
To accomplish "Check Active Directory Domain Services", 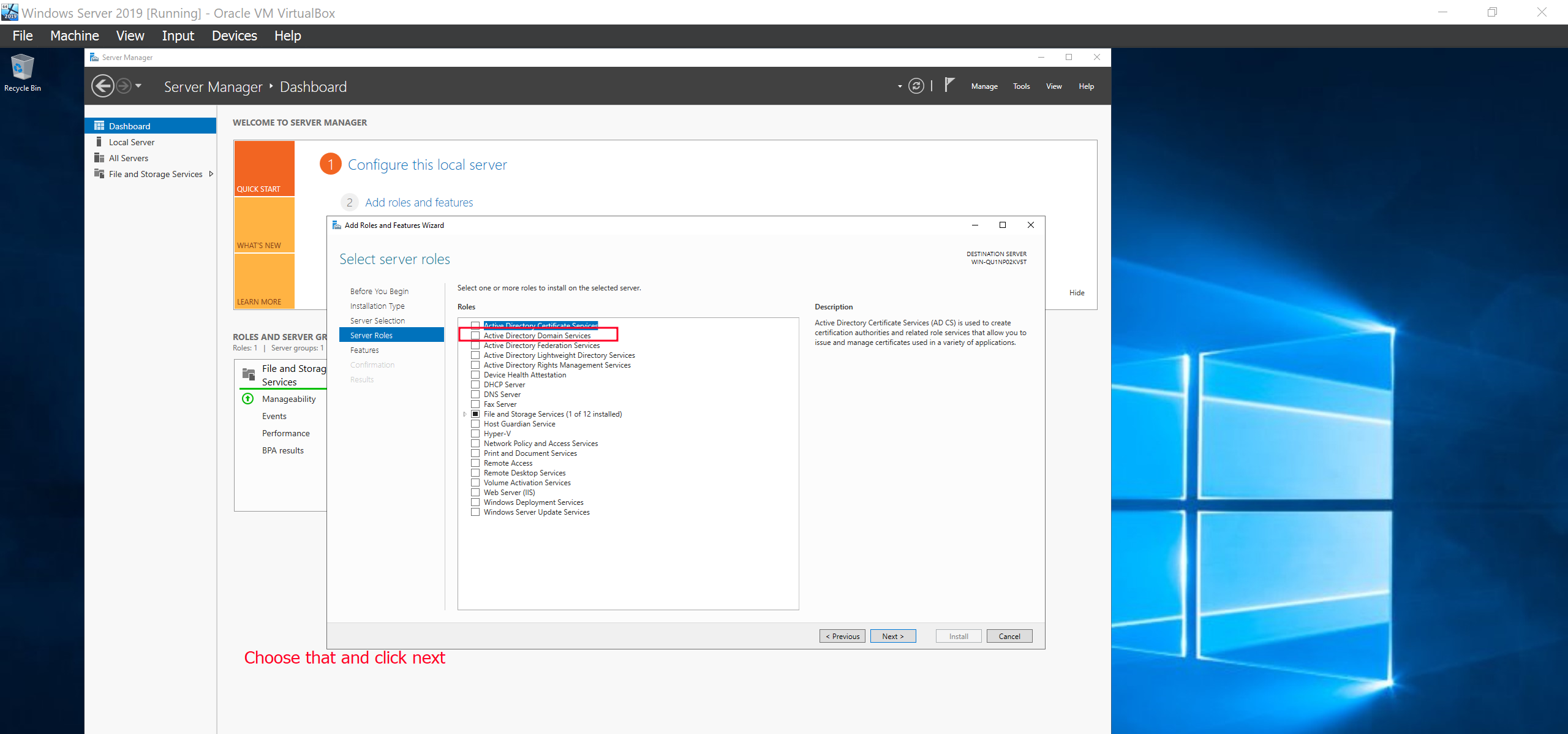I will coord(475,335).
